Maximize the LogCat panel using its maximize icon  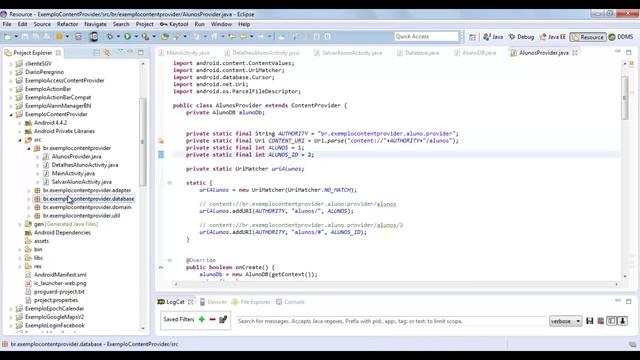coord(629,301)
